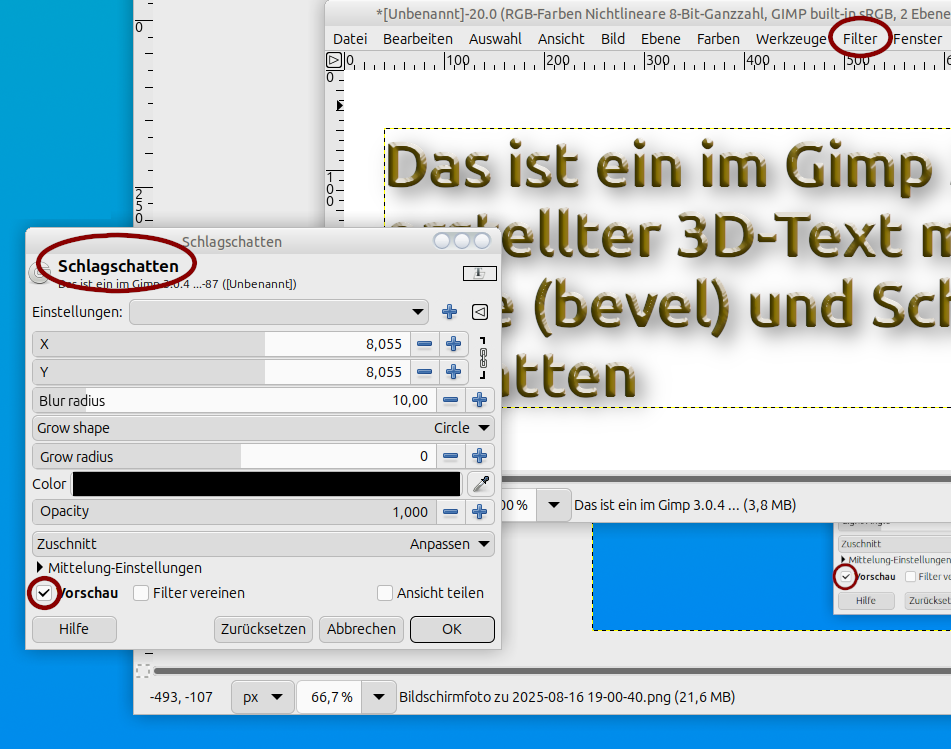Decrease the Grow radius value
Viewport: 951px width, 749px height.
(451, 455)
